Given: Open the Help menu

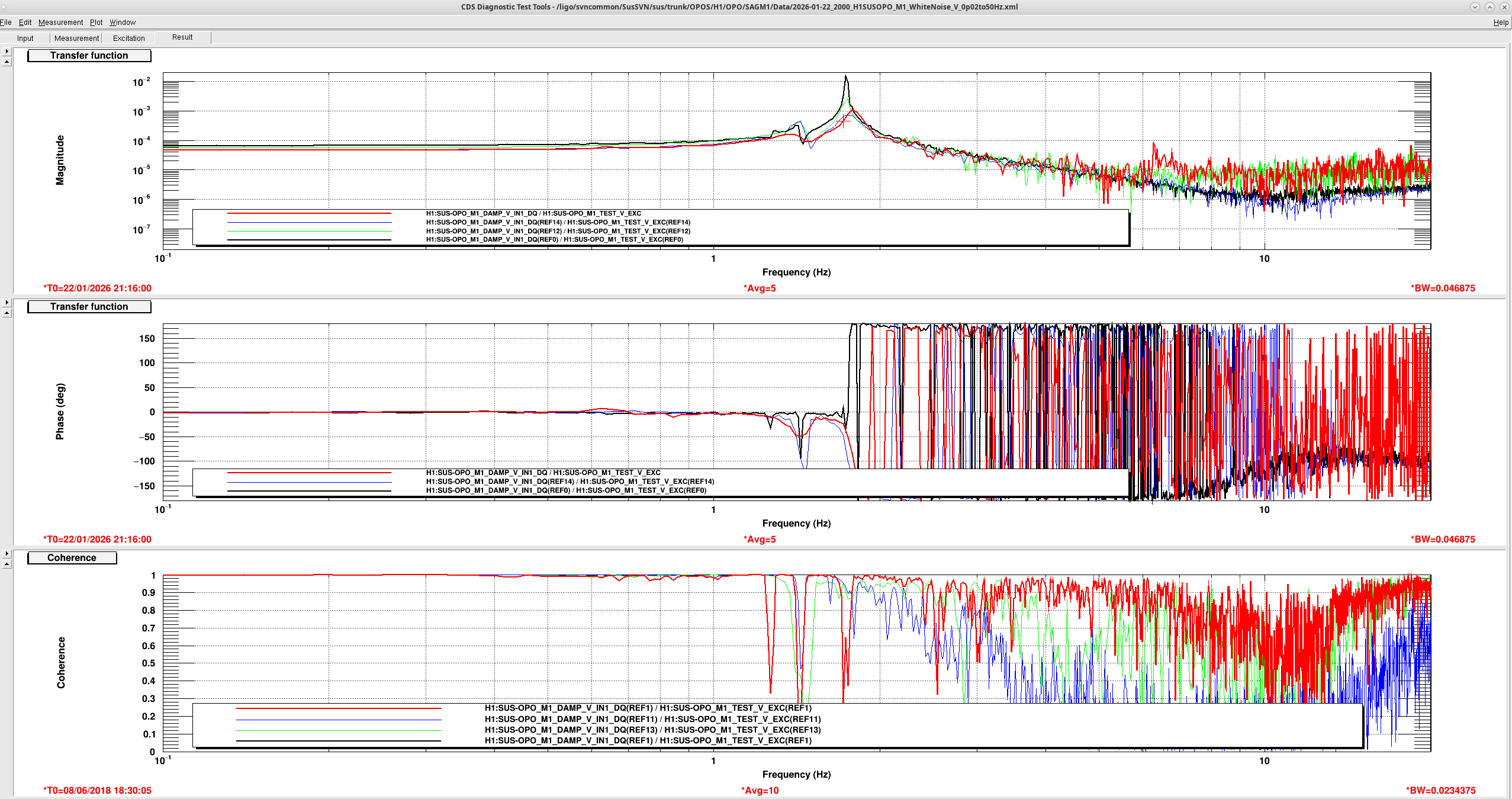Looking at the screenshot, I should tap(1501, 23).
